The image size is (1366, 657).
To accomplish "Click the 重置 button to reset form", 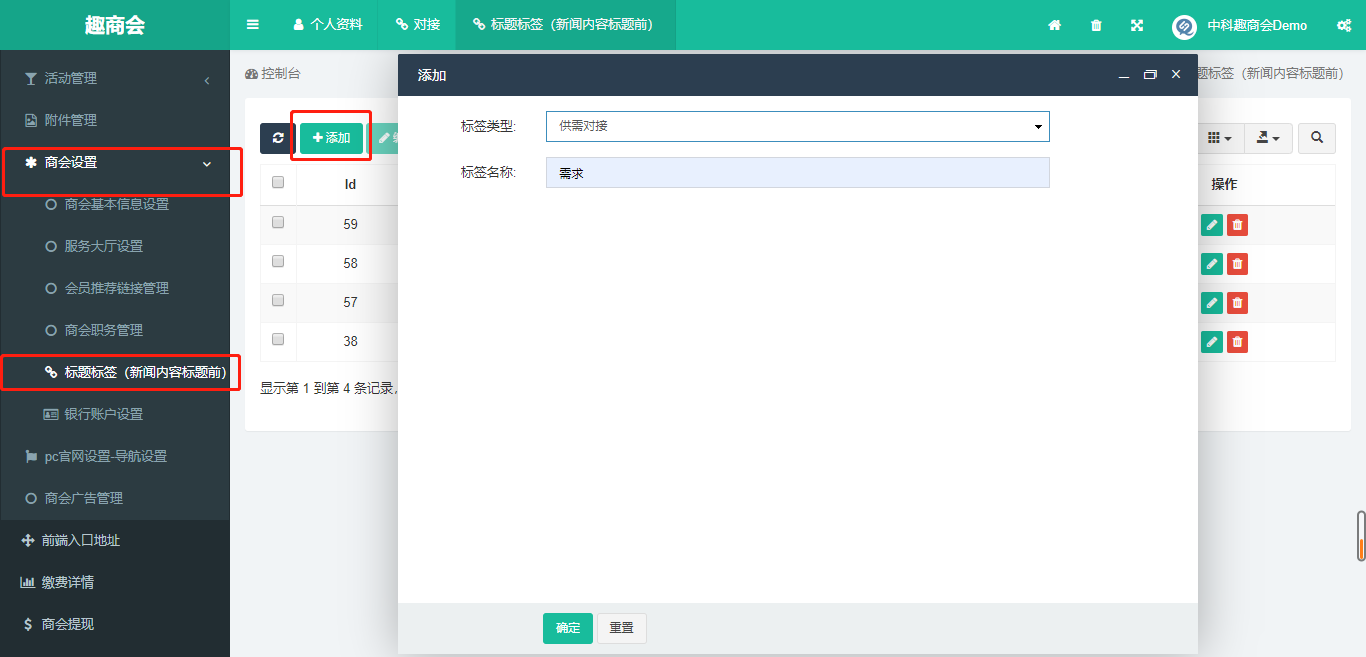I will [x=621, y=628].
